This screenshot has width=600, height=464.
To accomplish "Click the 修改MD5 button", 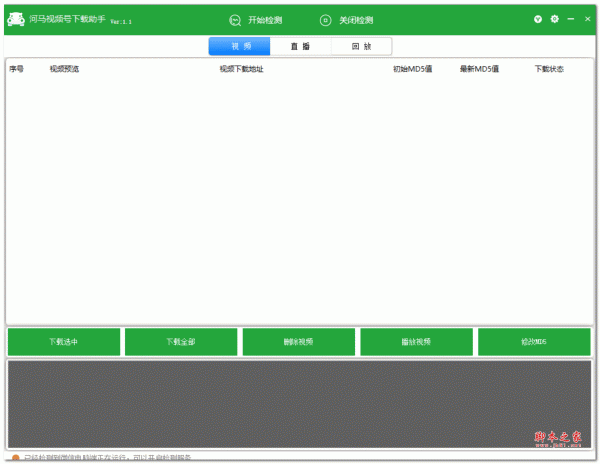I will (x=534, y=342).
